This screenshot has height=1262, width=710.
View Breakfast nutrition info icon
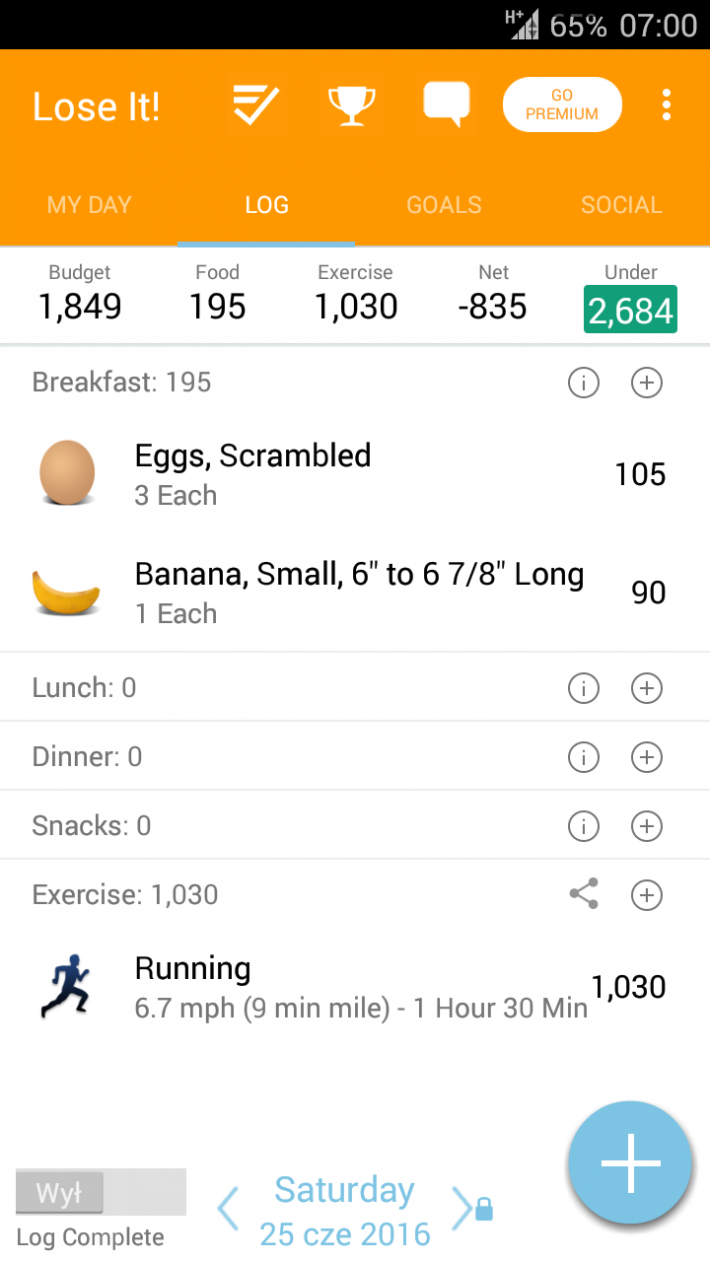[x=583, y=383]
